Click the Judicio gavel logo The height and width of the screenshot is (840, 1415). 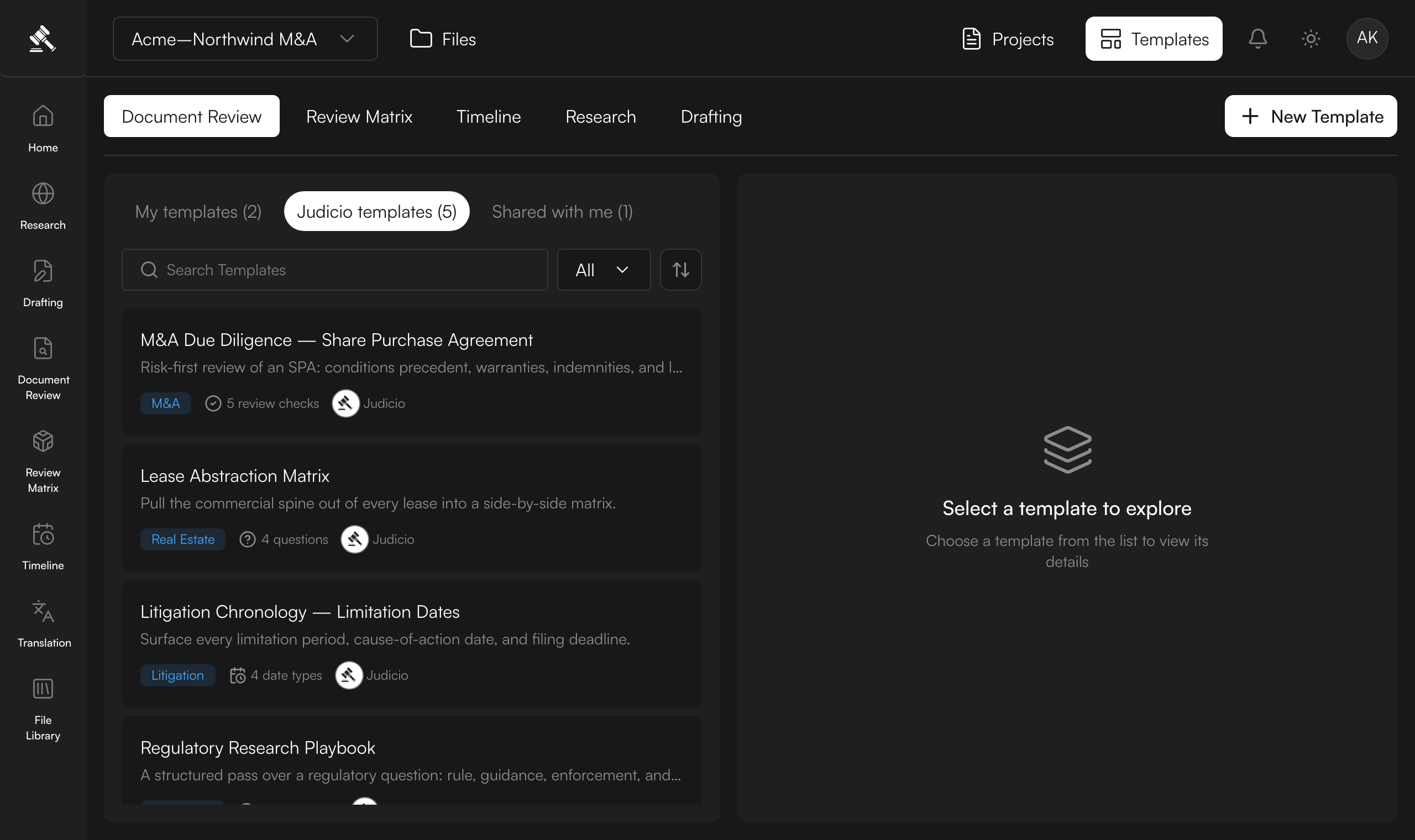coord(43,39)
